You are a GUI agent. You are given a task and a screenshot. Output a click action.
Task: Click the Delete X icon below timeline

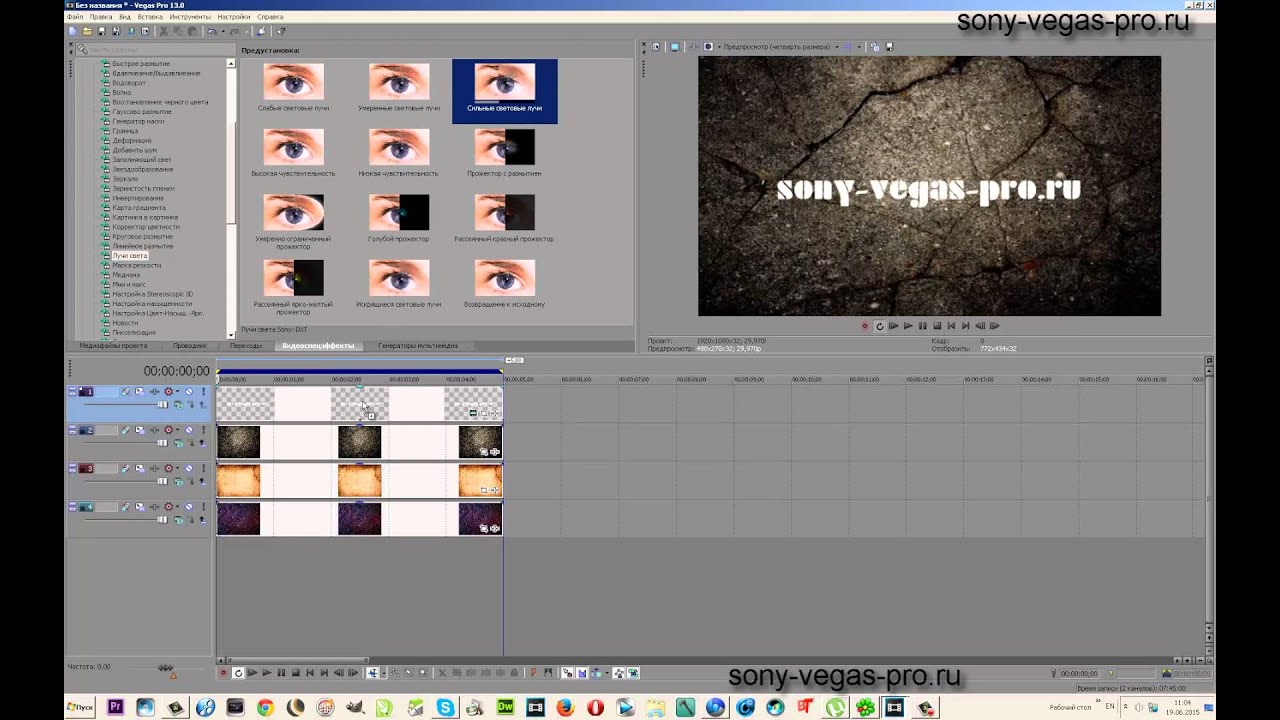tap(442, 673)
